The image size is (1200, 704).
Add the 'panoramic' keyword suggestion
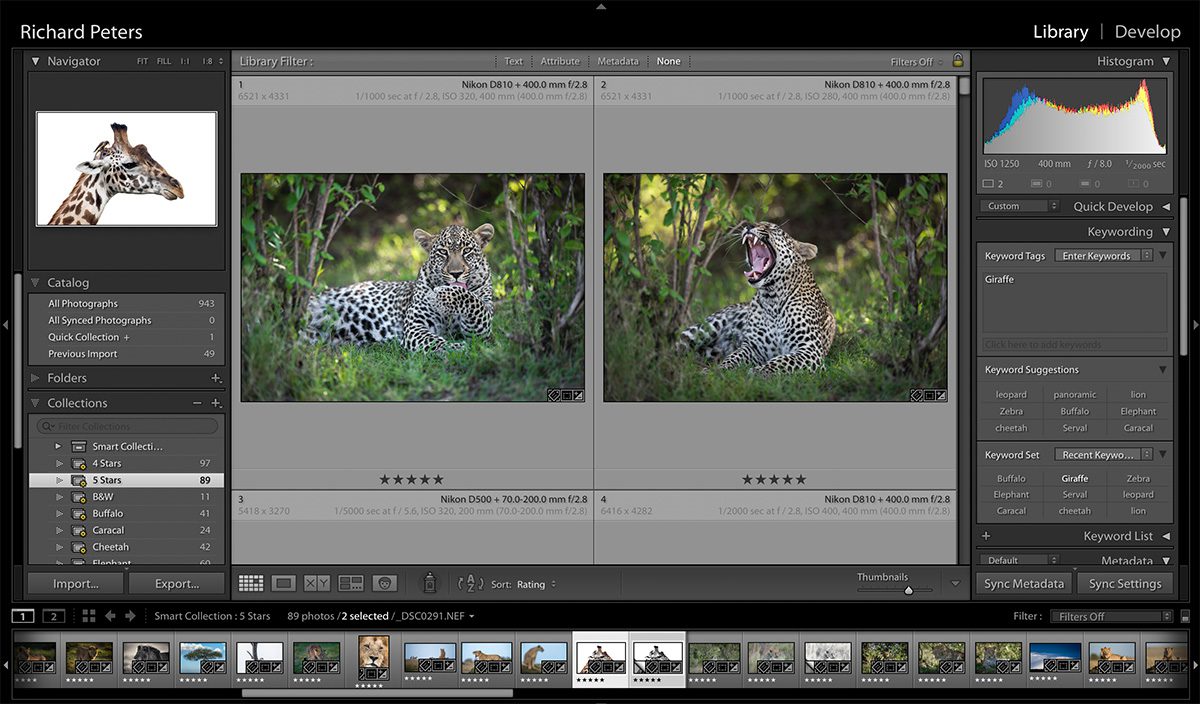1075,395
